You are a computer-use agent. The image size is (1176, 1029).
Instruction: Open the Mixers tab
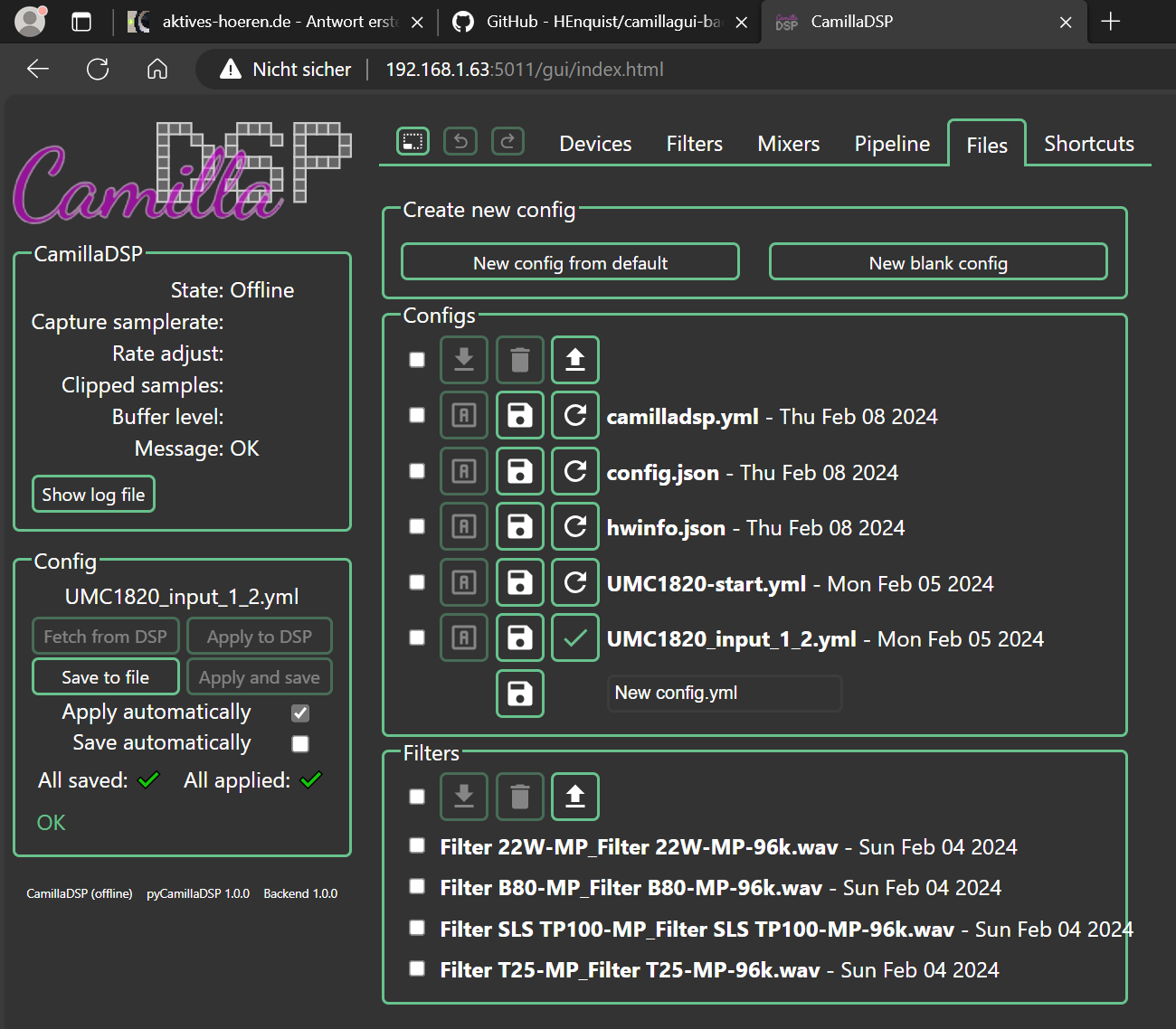pyautogui.click(x=789, y=144)
